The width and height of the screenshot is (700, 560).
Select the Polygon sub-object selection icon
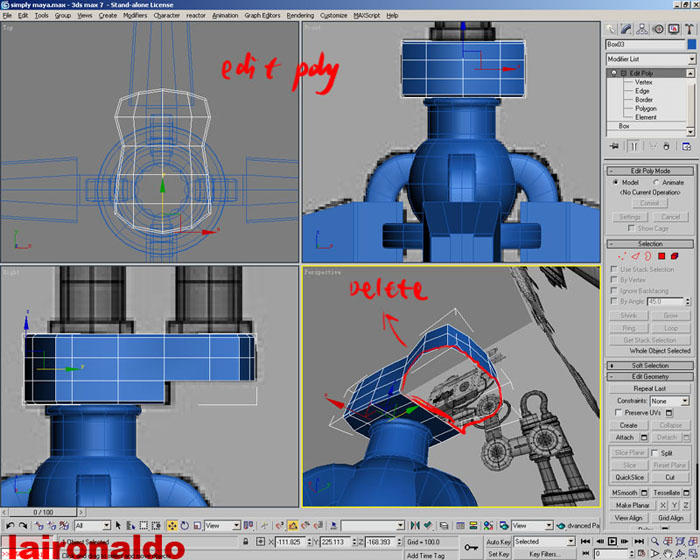click(661, 257)
